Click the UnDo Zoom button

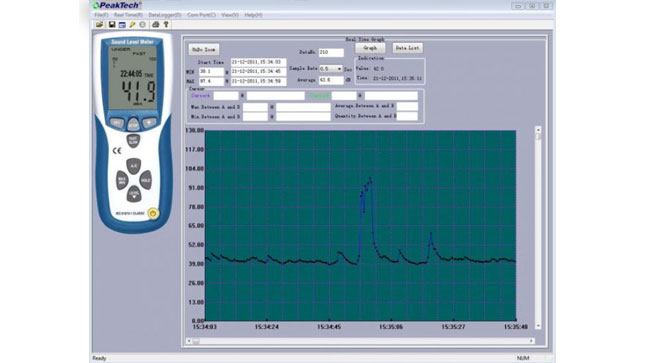pos(204,50)
